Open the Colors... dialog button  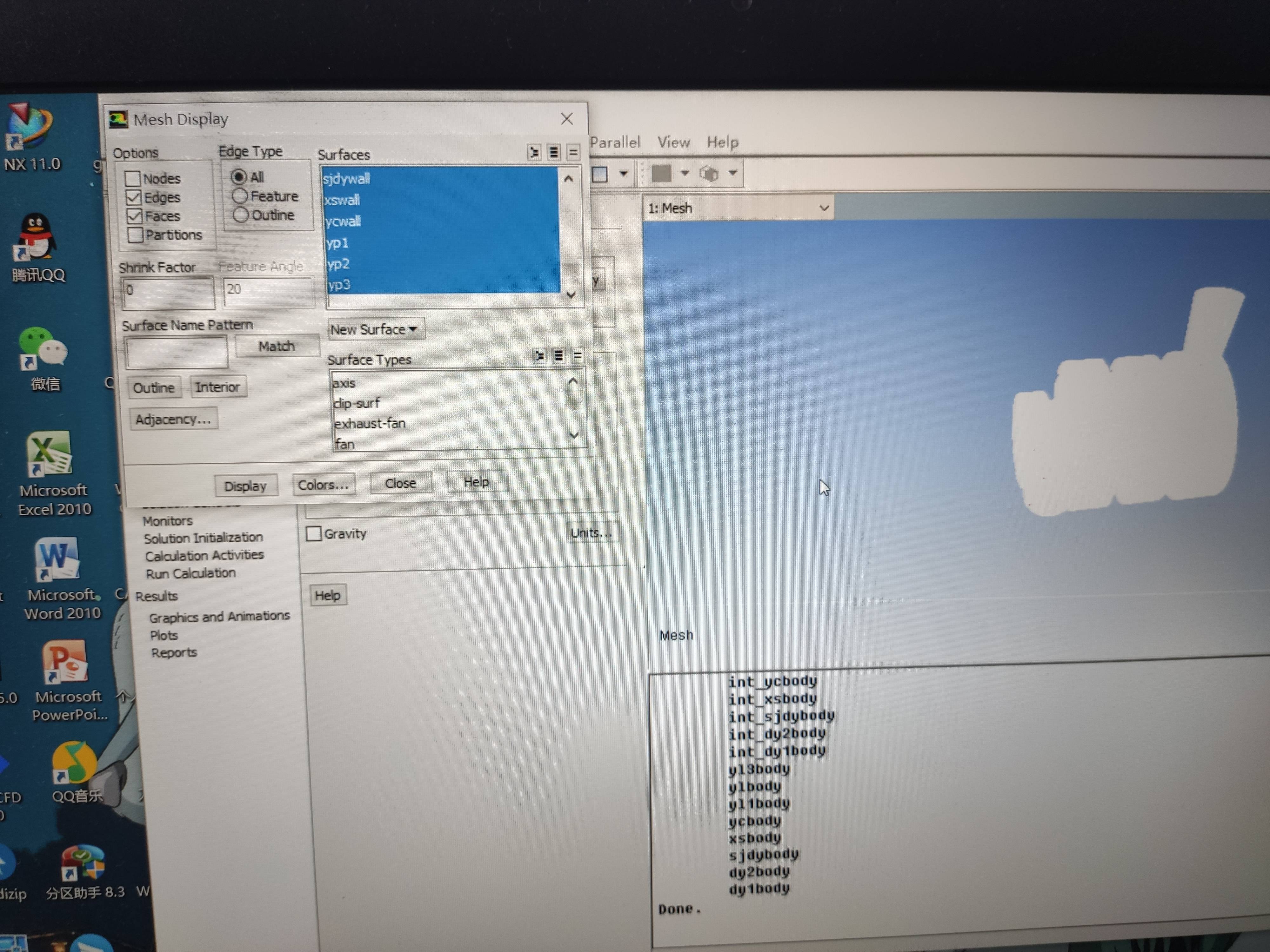tap(324, 484)
